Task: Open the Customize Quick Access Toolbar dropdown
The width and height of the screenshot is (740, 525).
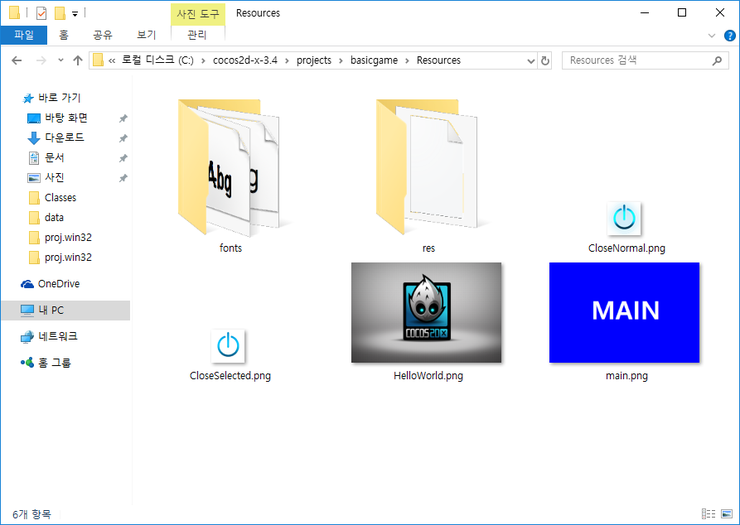Action: pos(75,14)
